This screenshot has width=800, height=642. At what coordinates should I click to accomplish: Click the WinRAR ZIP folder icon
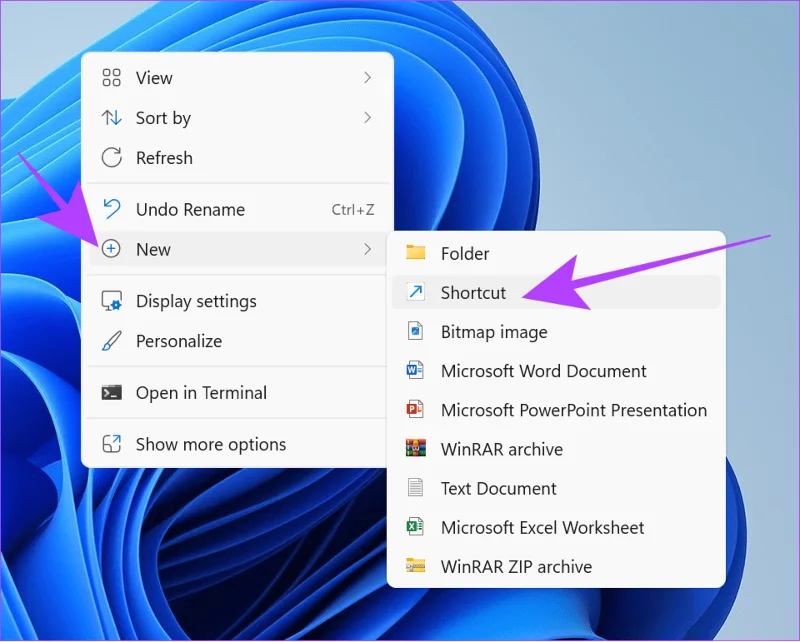click(x=415, y=565)
